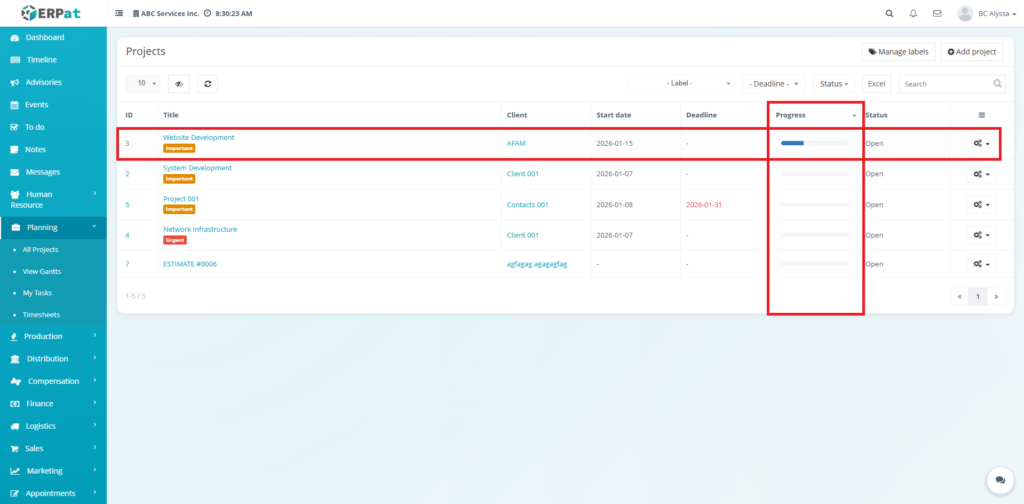Open the notifications bell icon

click(x=913, y=14)
